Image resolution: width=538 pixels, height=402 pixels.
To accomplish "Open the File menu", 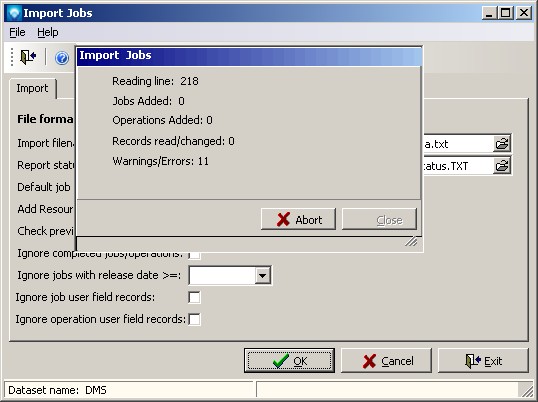I will 17,32.
